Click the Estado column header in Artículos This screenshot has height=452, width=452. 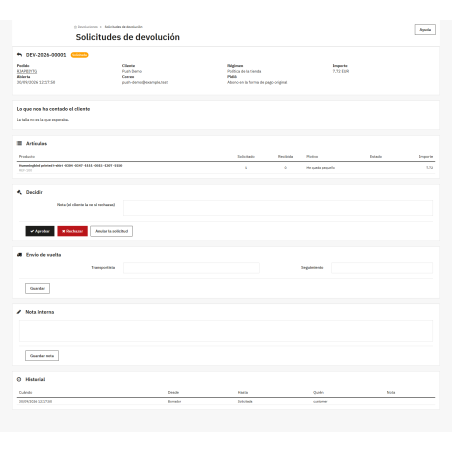tap(376, 156)
